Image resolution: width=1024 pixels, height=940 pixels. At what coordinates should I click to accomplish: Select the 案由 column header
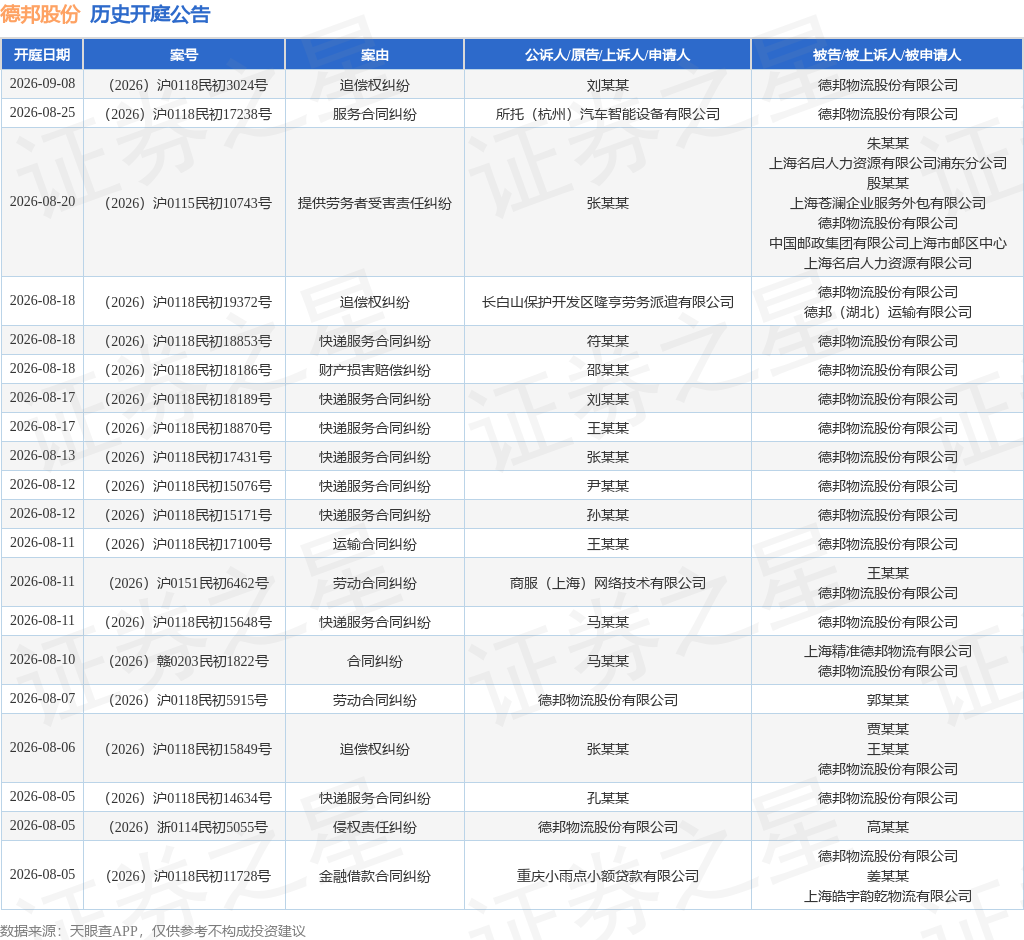tap(374, 55)
